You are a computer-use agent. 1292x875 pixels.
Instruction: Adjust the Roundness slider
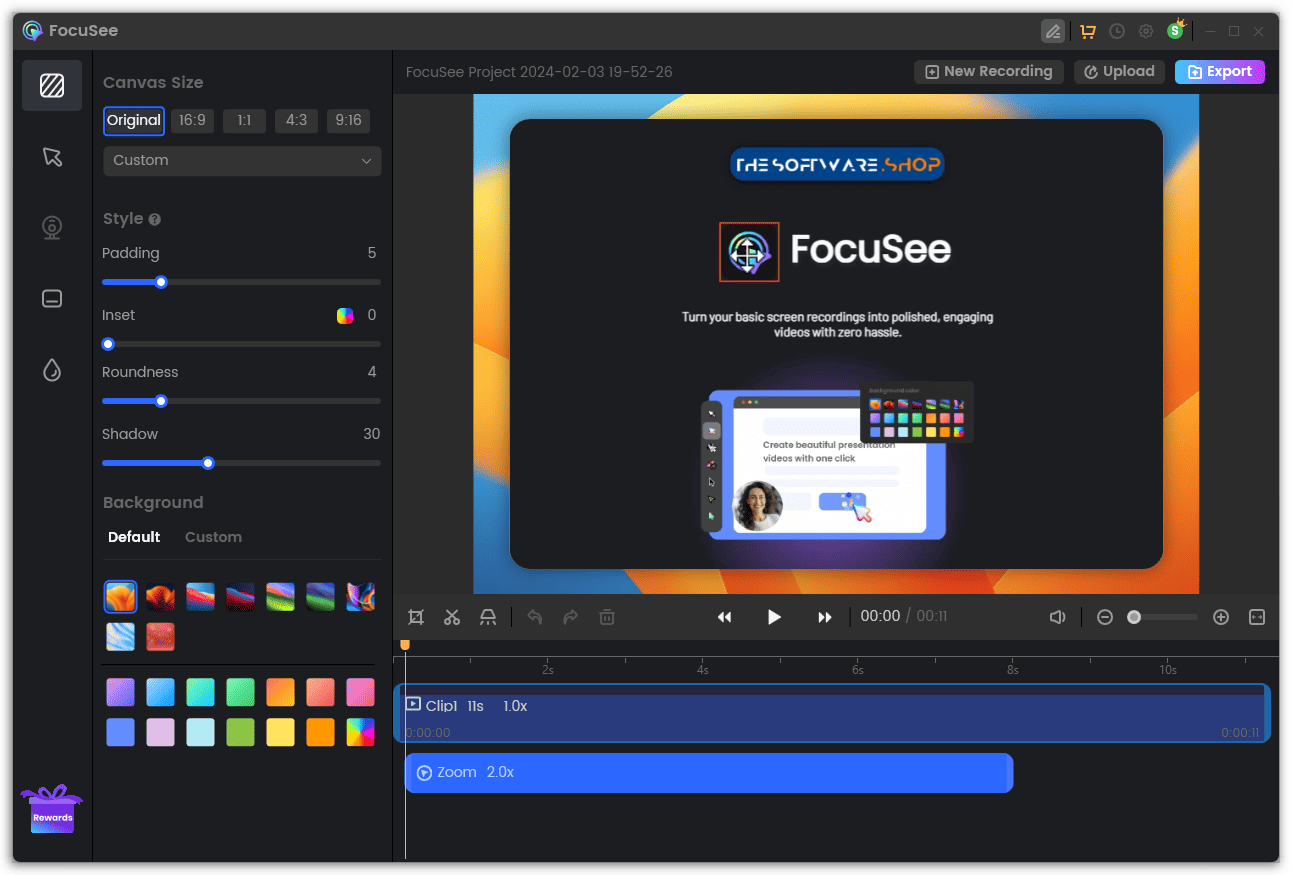[x=161, y=401]
